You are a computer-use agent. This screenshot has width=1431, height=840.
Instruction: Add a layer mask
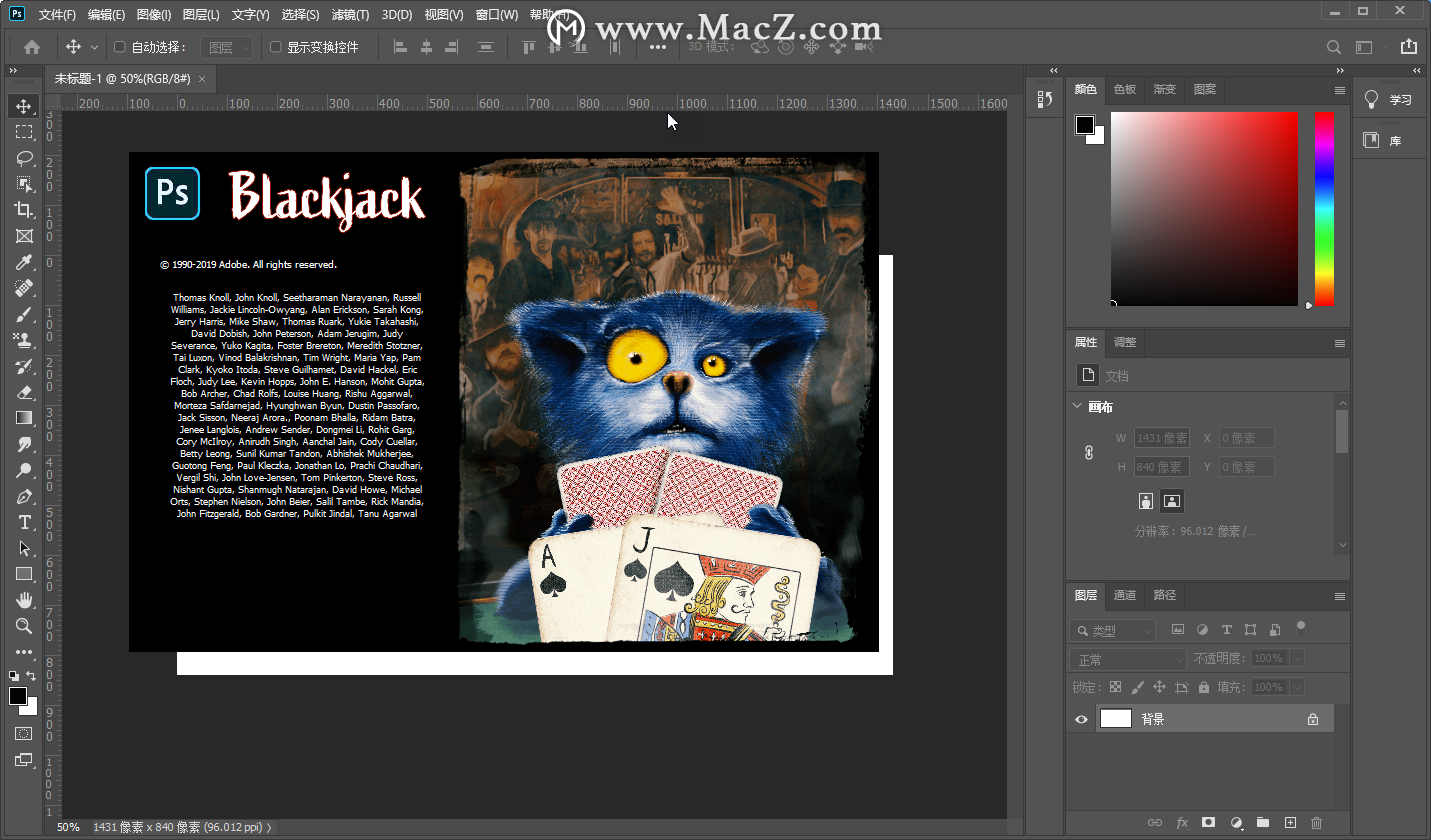click(x=1208, y=822)
